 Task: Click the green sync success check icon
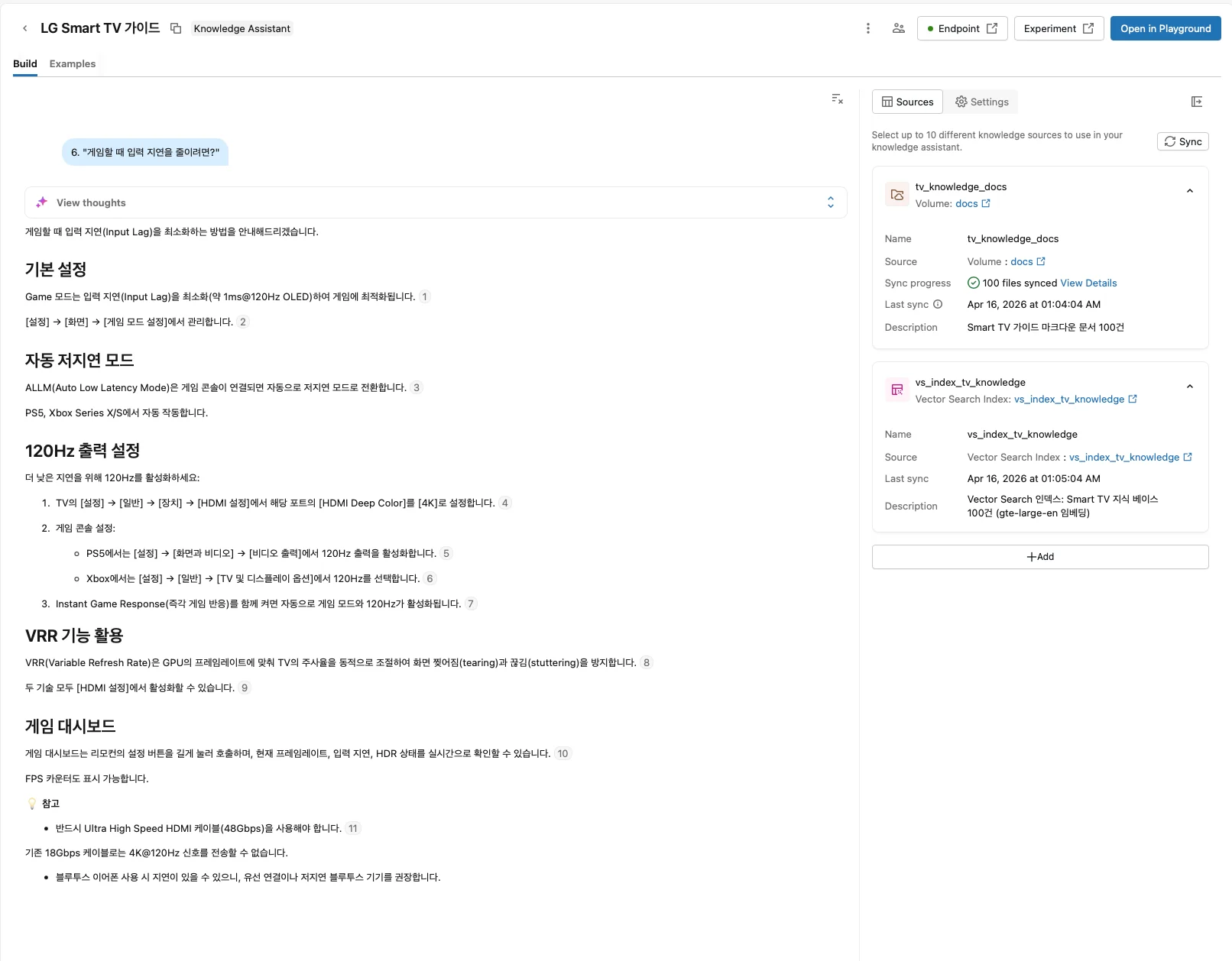pos(973,283)
